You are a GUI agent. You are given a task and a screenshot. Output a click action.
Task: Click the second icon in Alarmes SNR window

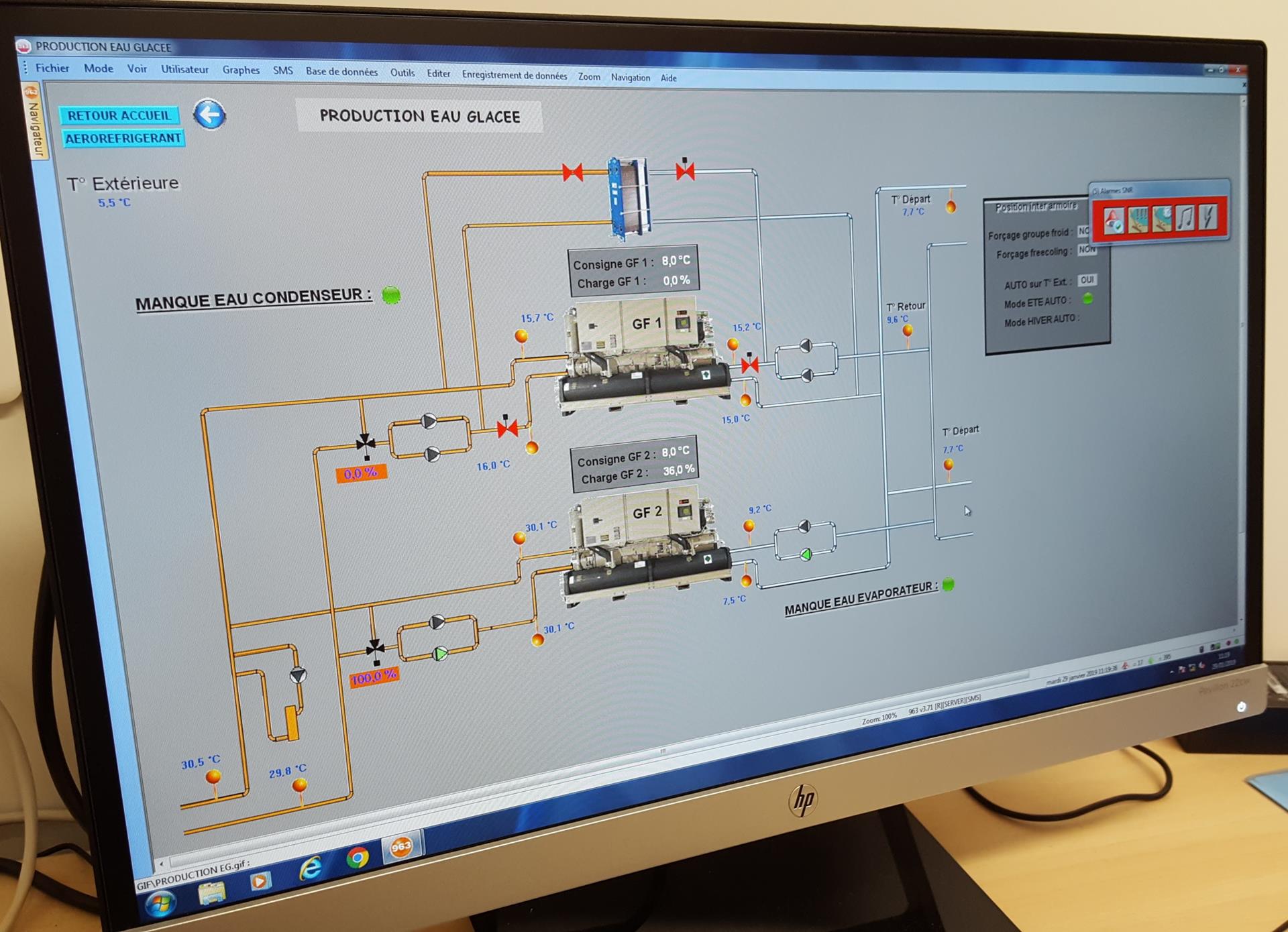pos(1138,219)
